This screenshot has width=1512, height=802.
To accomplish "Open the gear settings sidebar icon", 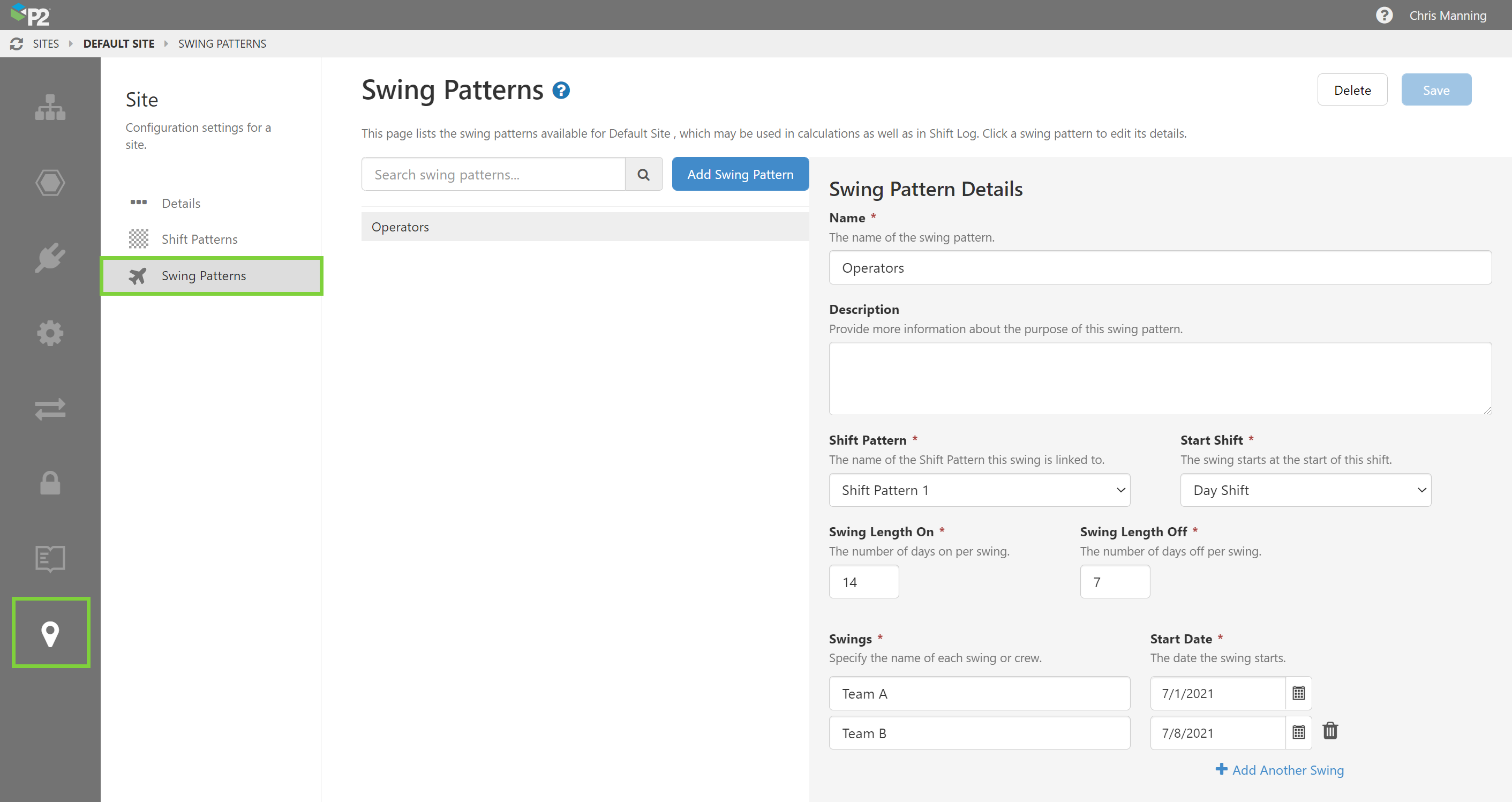I will (x=50, y=333).
